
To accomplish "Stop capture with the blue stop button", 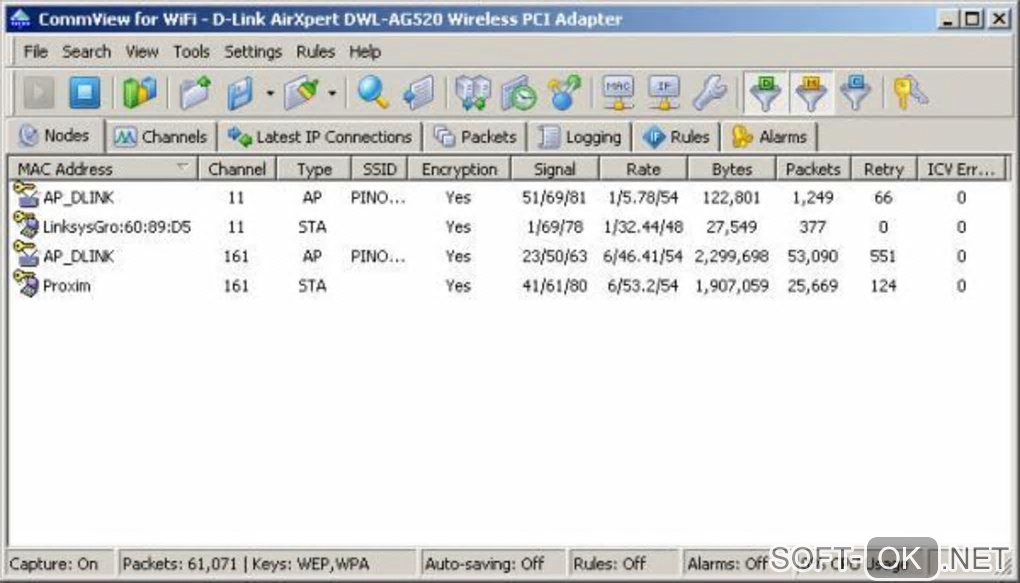I will point(85,93).
